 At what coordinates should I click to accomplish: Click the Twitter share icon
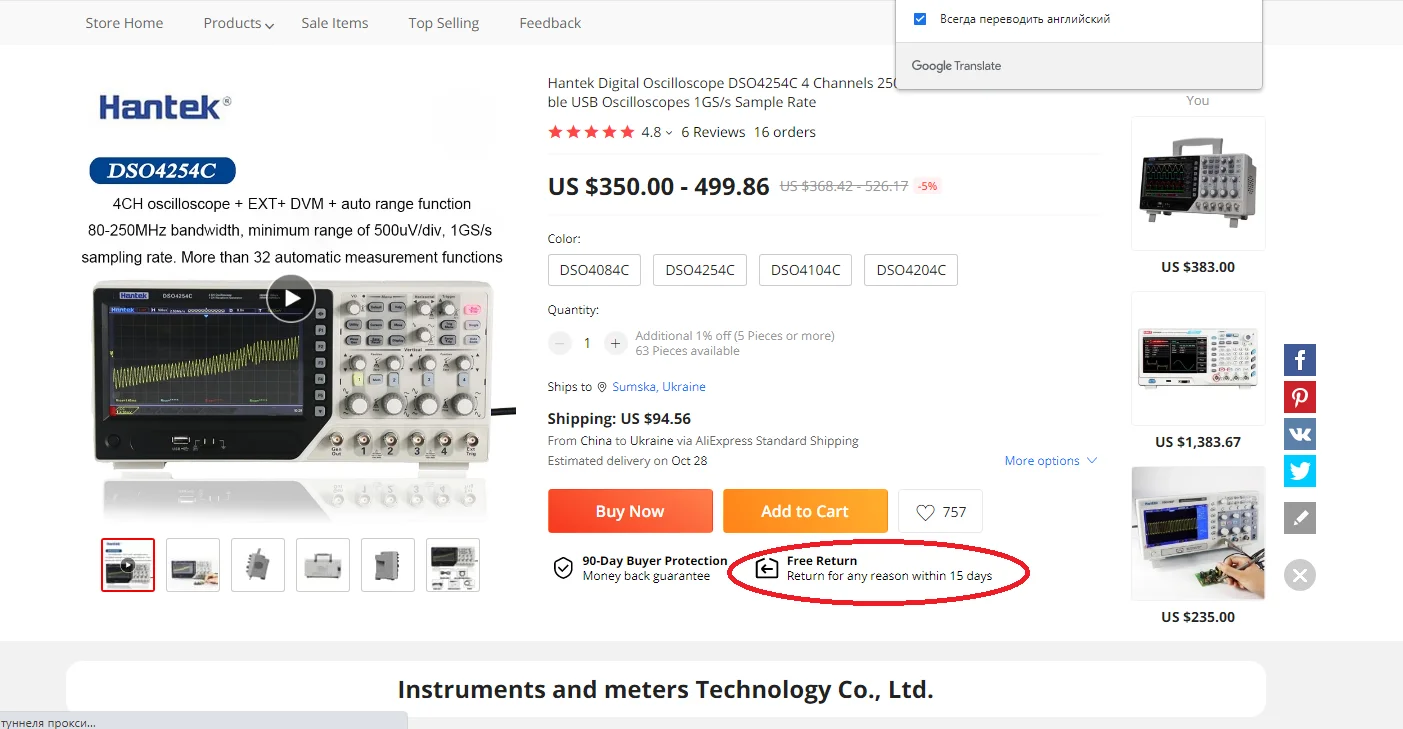click(1300, 471)
